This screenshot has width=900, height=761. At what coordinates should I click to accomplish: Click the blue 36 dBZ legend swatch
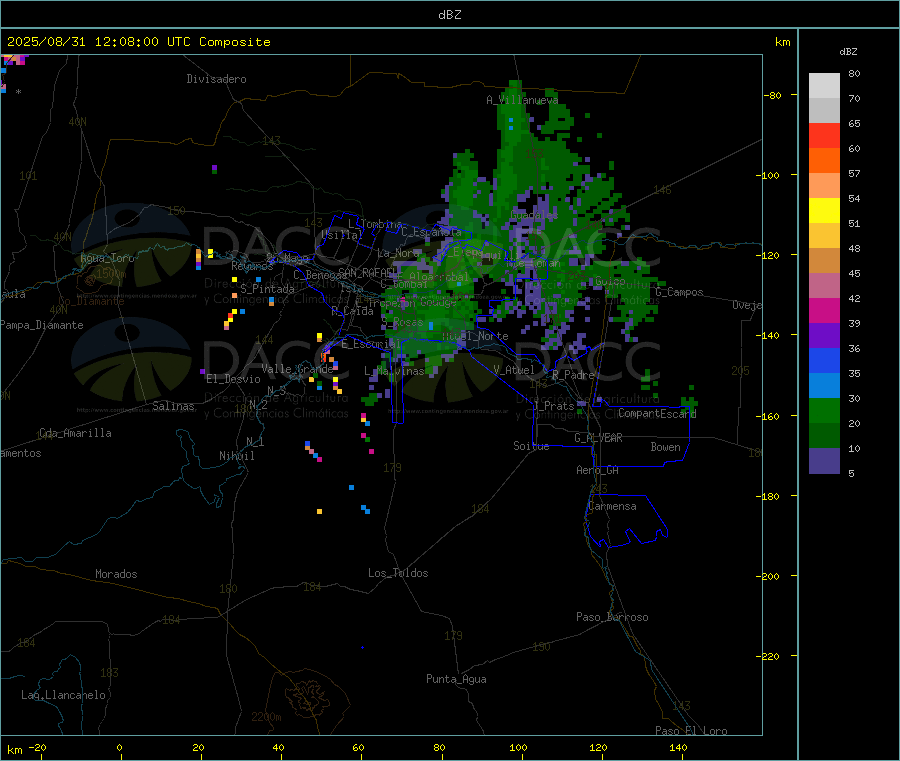coord(824,360)
